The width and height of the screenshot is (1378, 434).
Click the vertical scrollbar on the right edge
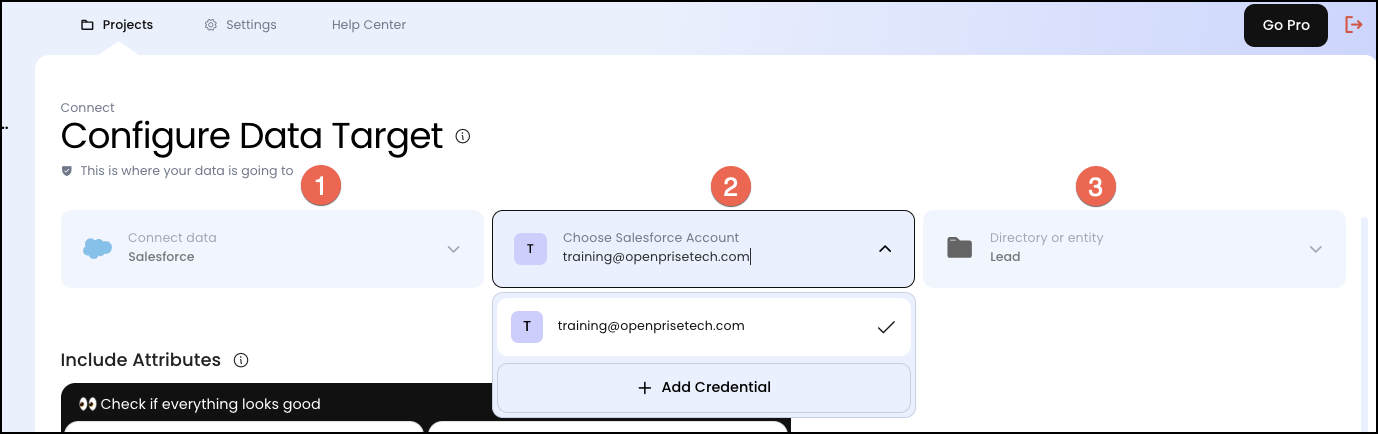click(1364, 320)
